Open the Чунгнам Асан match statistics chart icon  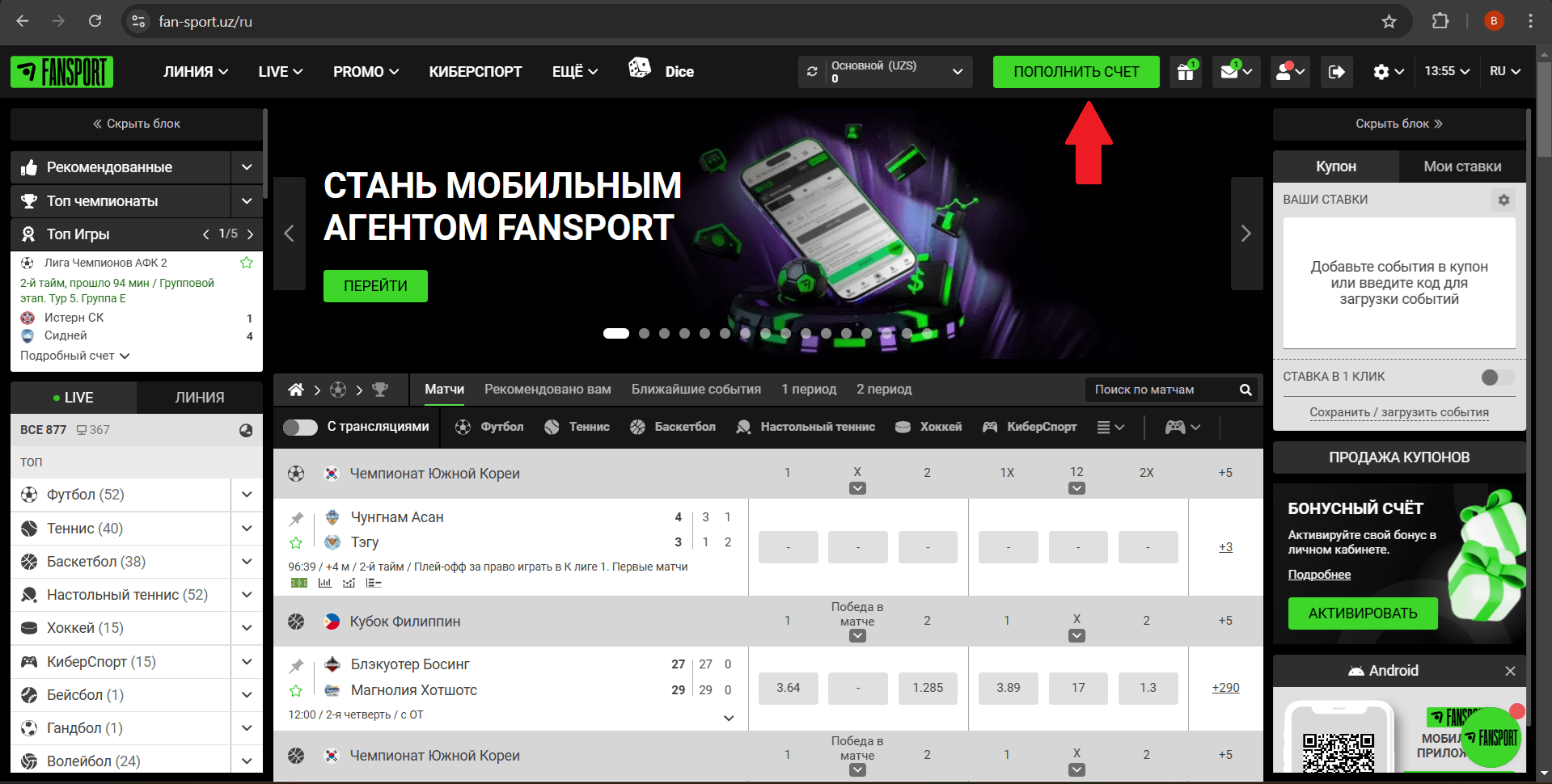coord(325,583)
